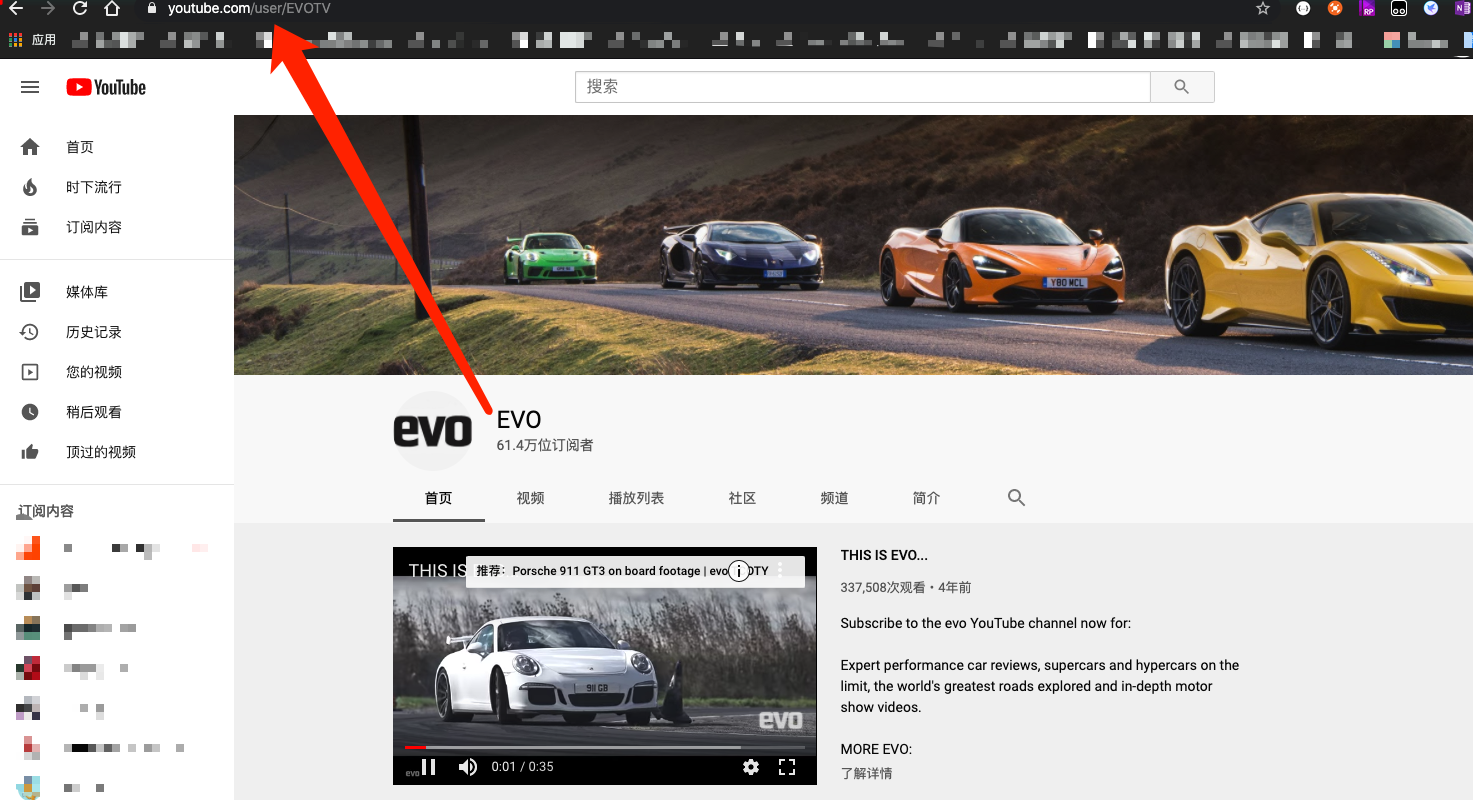
Task: Click the 61.4万位订阅者 subscriber count
Action: pos(545,445)
